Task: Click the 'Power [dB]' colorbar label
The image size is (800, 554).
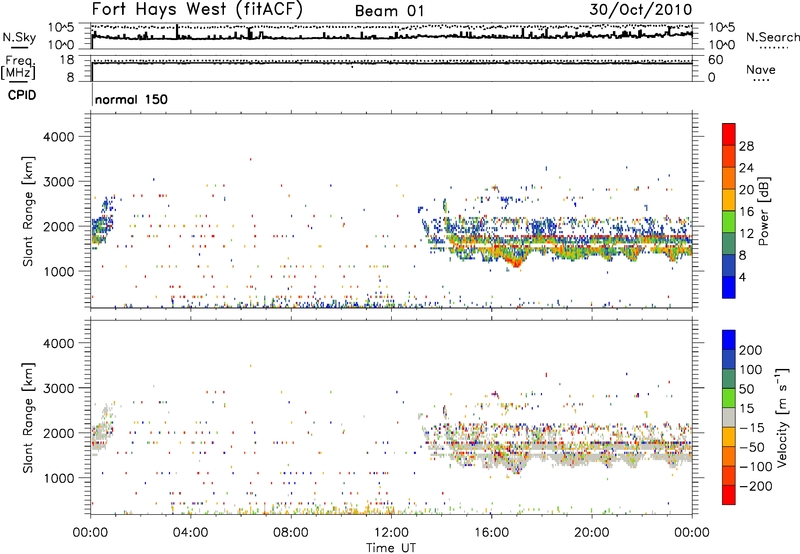Action: [x=763, y=211]
